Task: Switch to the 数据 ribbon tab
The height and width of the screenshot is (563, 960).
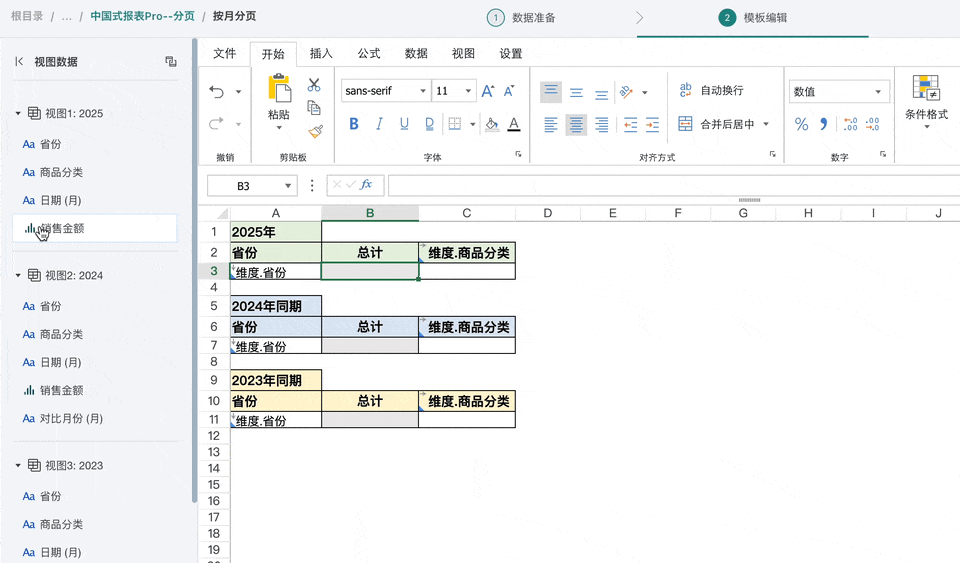Action: (416, 54)
